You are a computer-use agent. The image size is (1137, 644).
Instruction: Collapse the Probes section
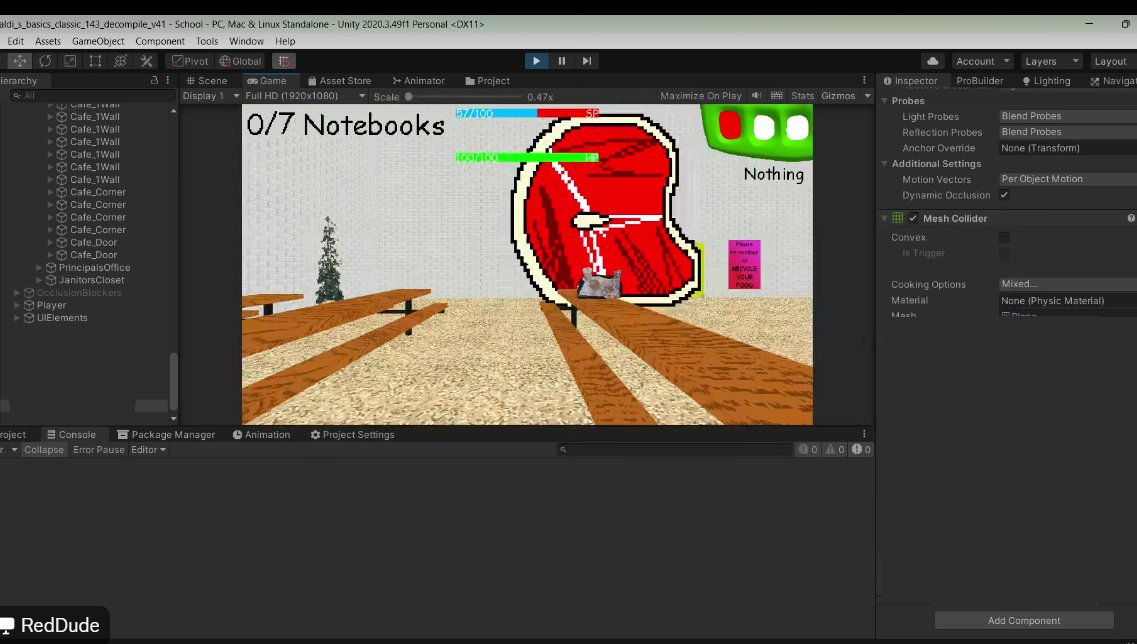pyautogui.click(x=885, y=101)
